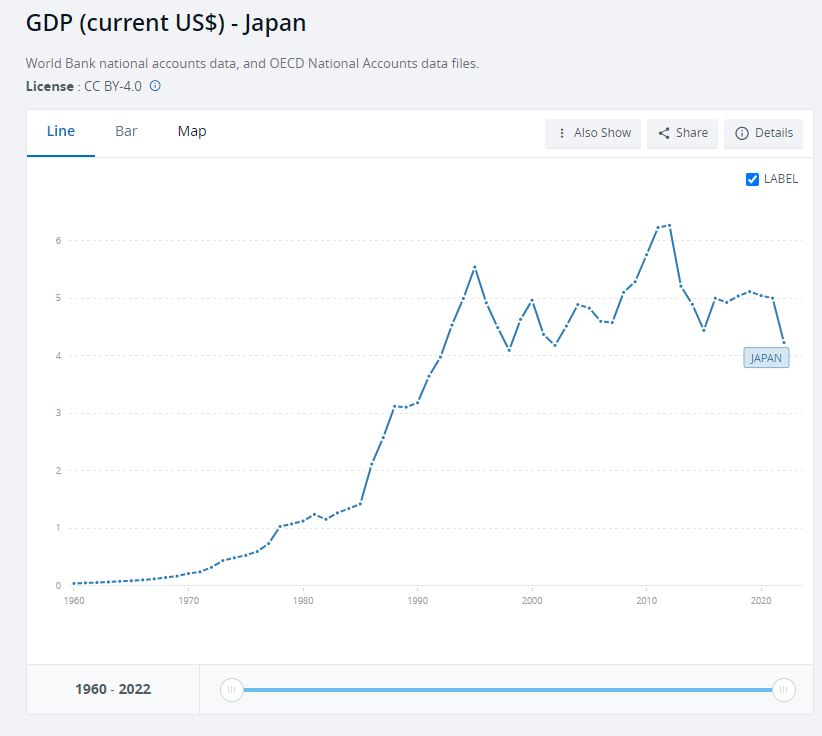Open the Also Show menu
Image resolution: width=822 pixels, height=736 pixels.
[593, 133]
